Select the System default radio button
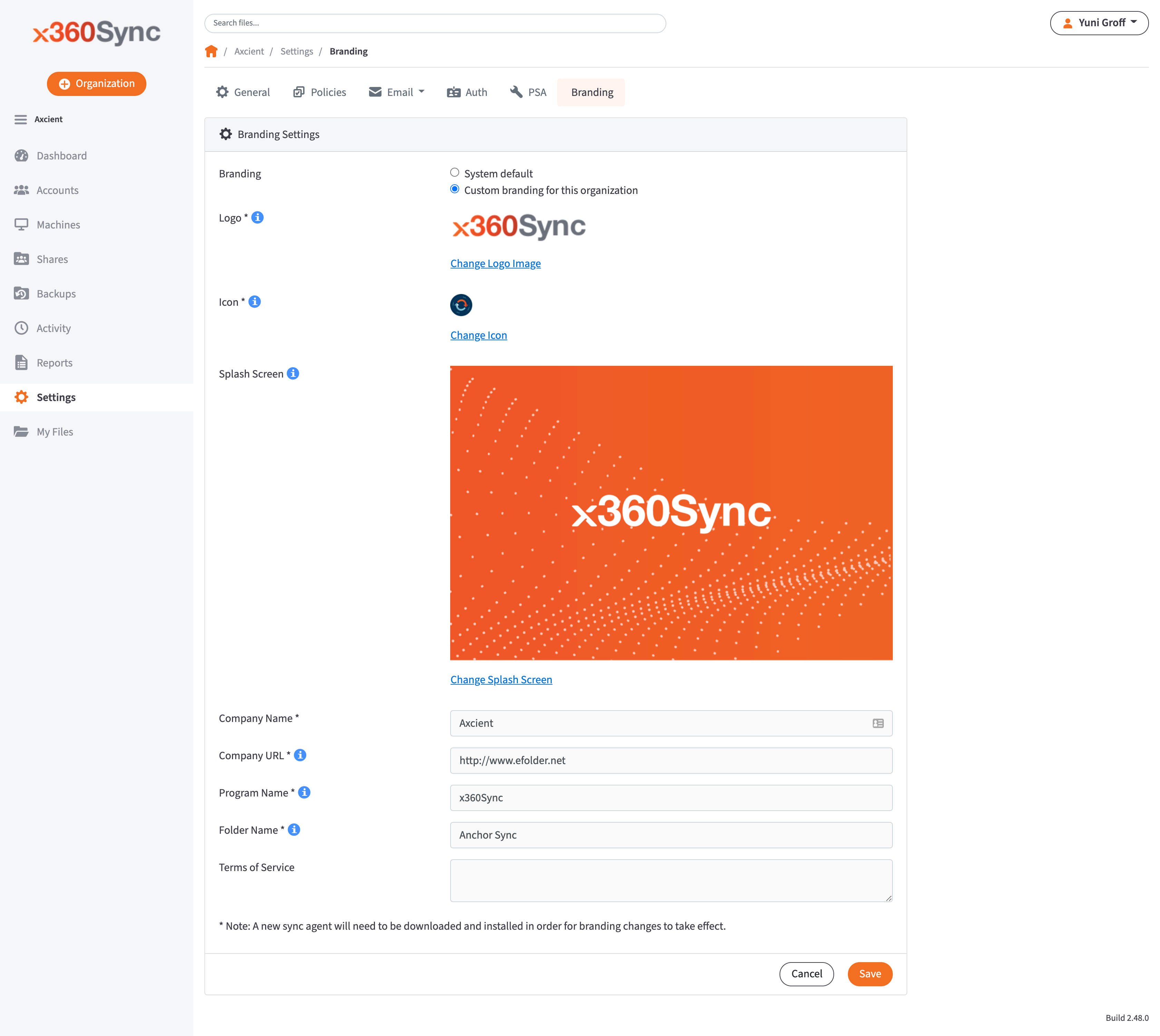 coord(454,173)
